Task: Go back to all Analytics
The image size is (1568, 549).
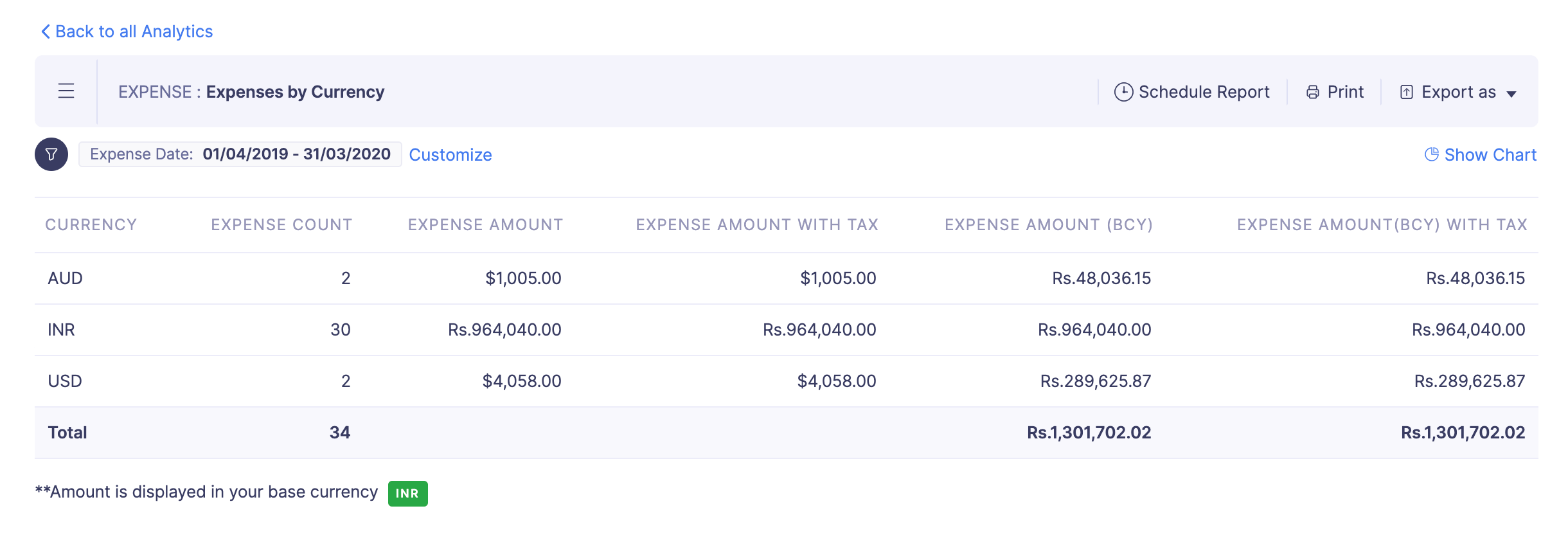Action: [x=134, y=32]
